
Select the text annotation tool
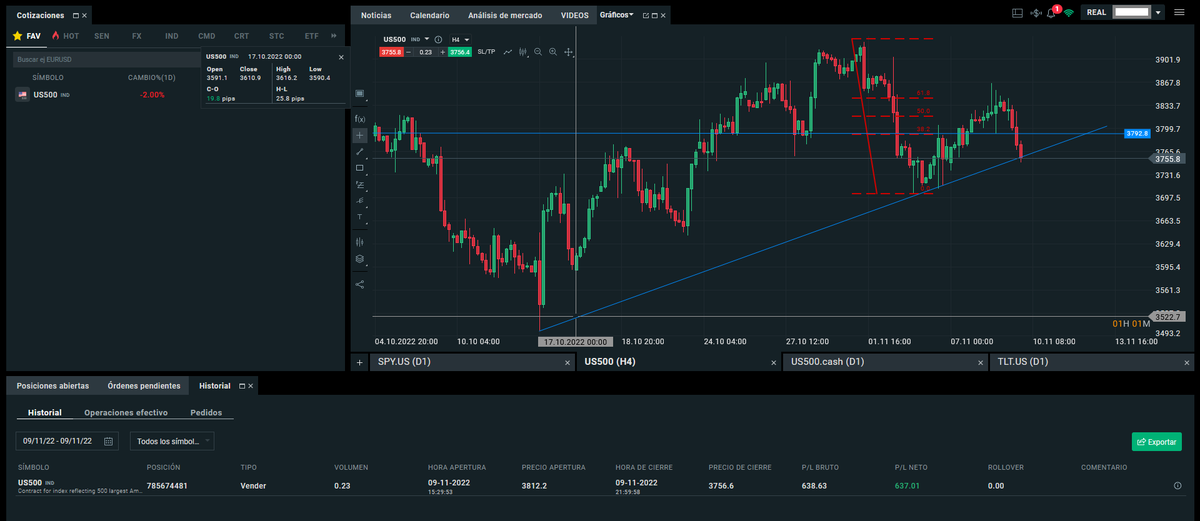point(360,216)
